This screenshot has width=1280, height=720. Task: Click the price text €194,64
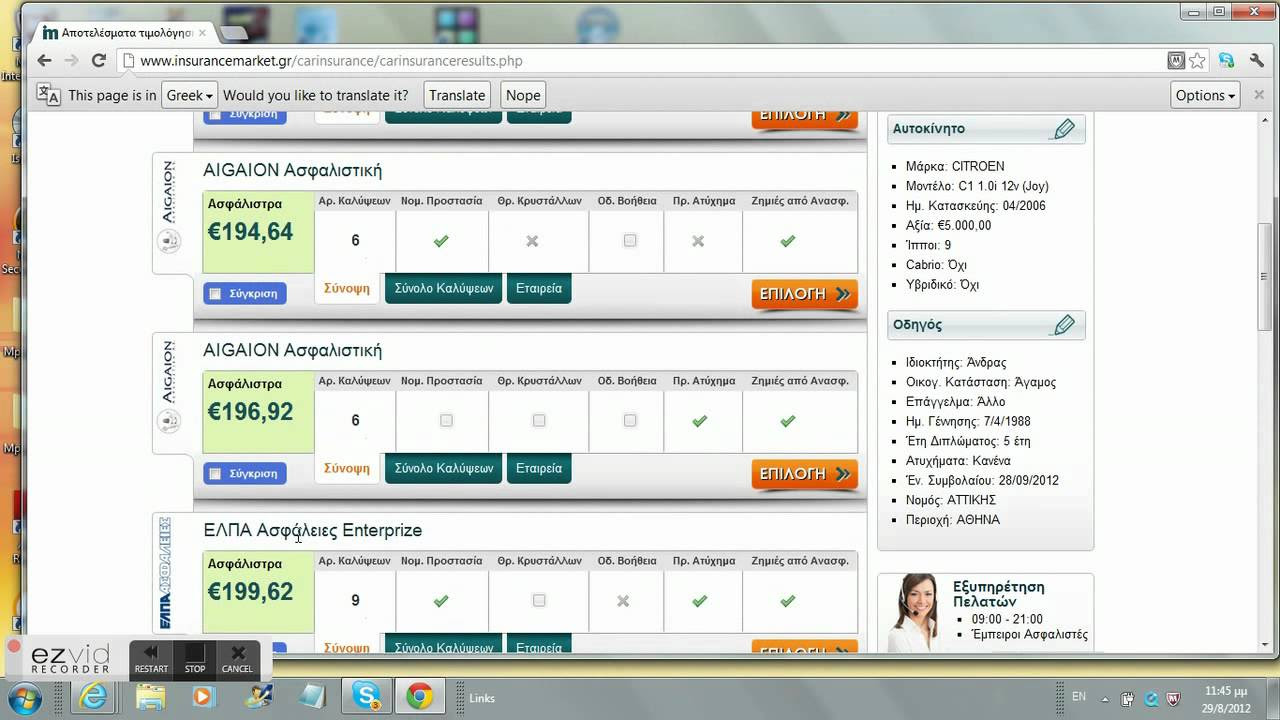pyautogui.click(x=250, y=232)
